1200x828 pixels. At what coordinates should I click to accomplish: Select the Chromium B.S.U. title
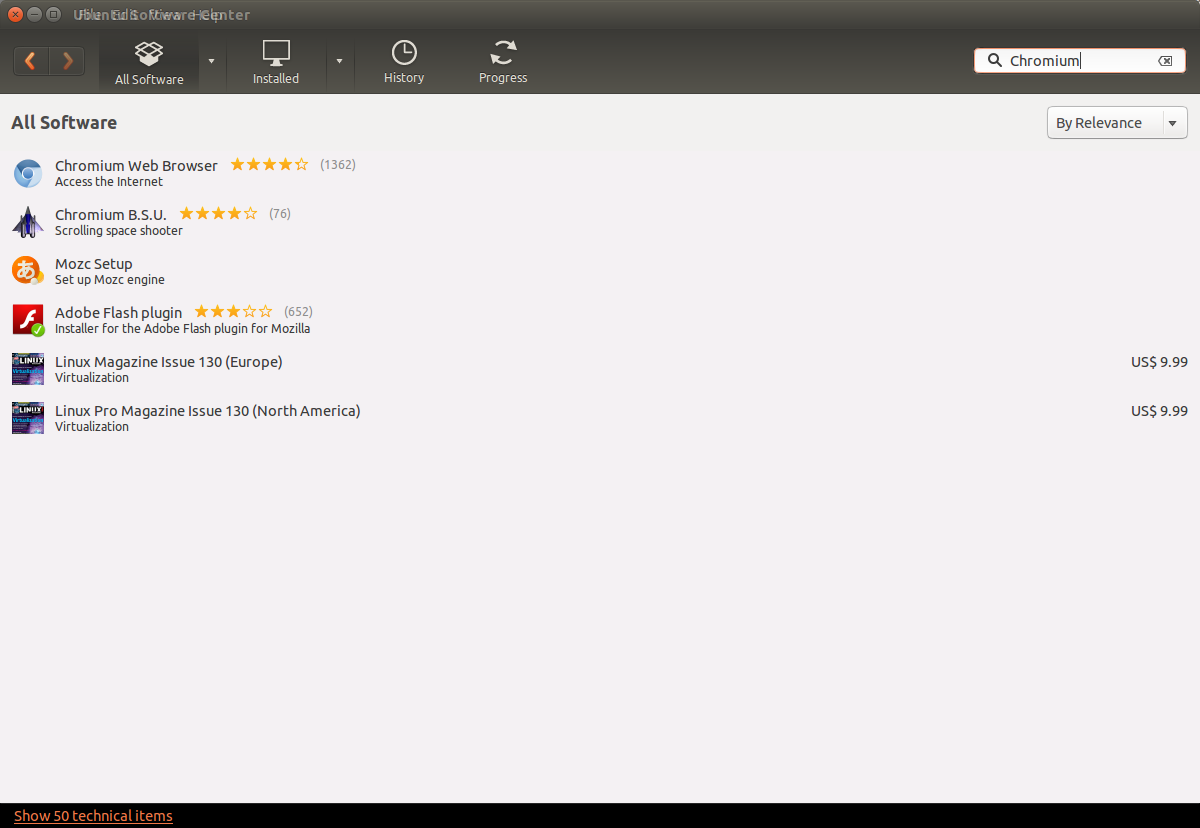[111, 214]
